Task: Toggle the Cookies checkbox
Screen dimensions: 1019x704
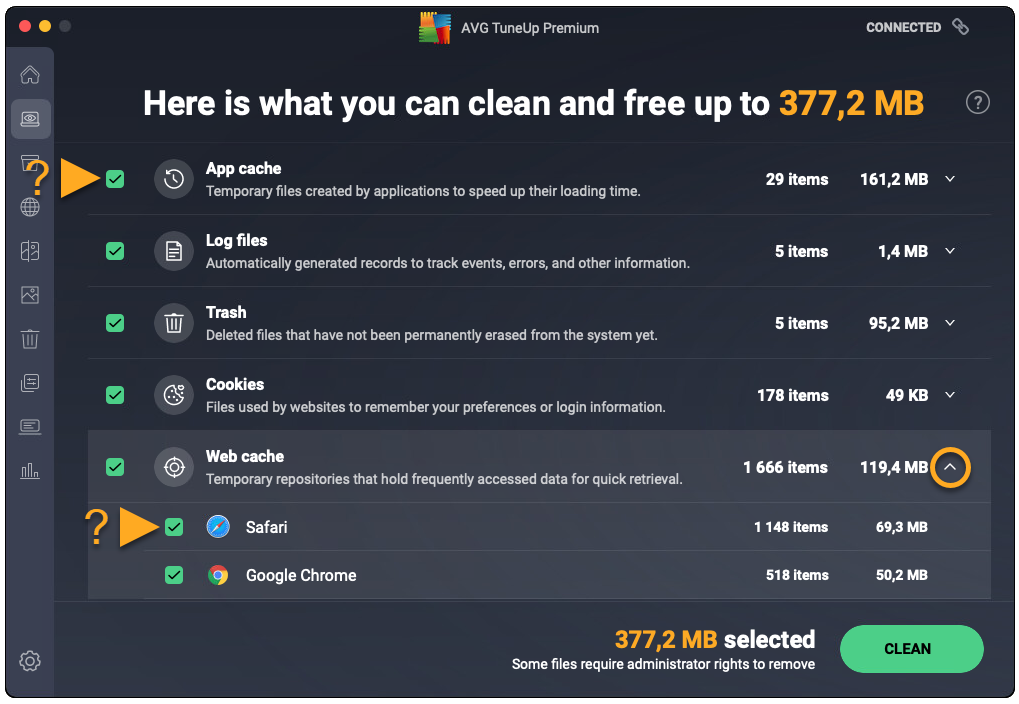Action: coord(115,395)
